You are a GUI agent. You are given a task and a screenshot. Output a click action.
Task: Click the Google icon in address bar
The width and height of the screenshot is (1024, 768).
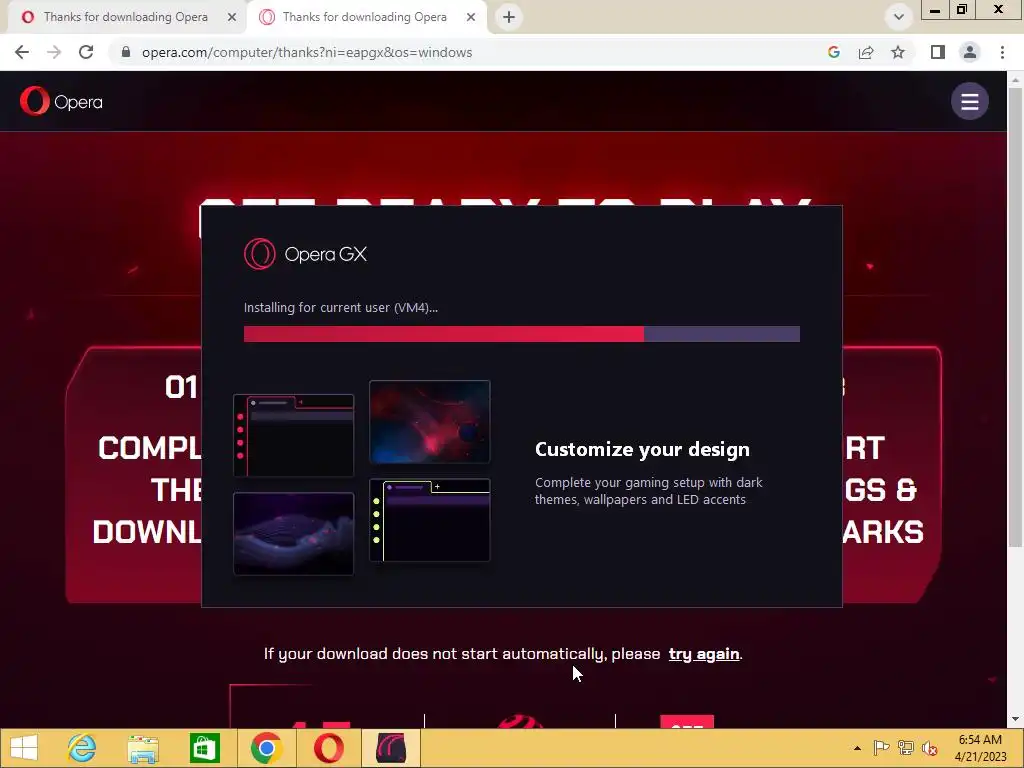click(x=834, y=52)
